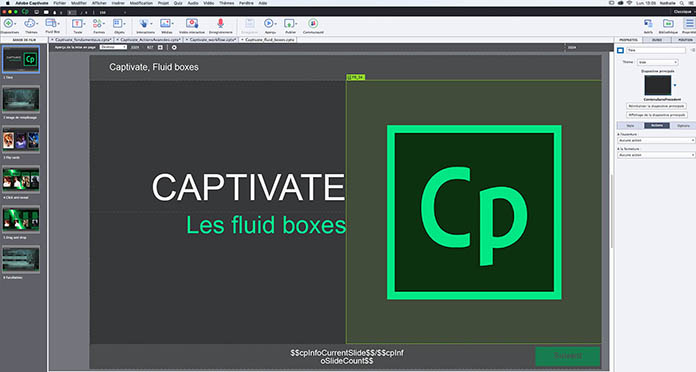Image resolution: width=696 pixels, height=372 pixels.
Task: Click 'Réinitialiser la diapositive principale' button
Action: point(656,106)
